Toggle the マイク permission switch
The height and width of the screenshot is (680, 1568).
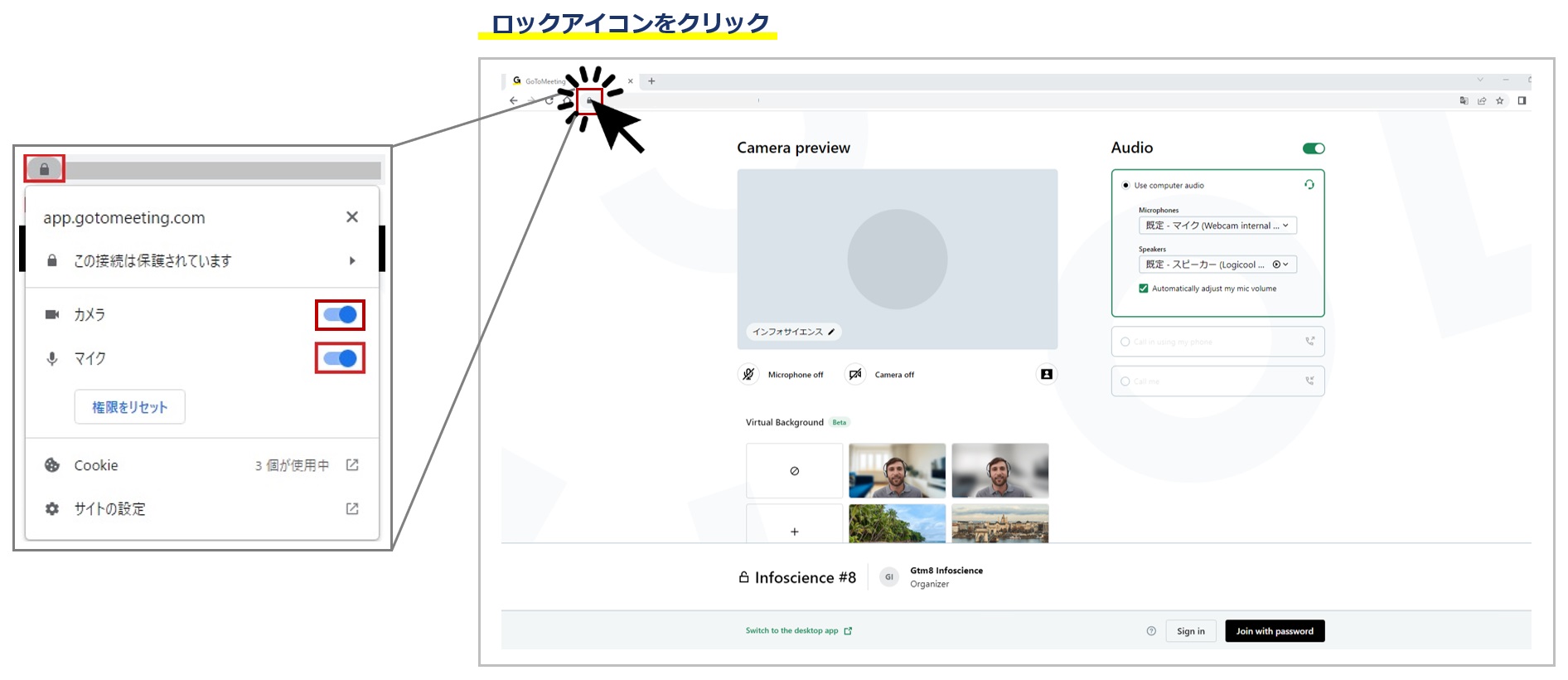pos(340,358)
